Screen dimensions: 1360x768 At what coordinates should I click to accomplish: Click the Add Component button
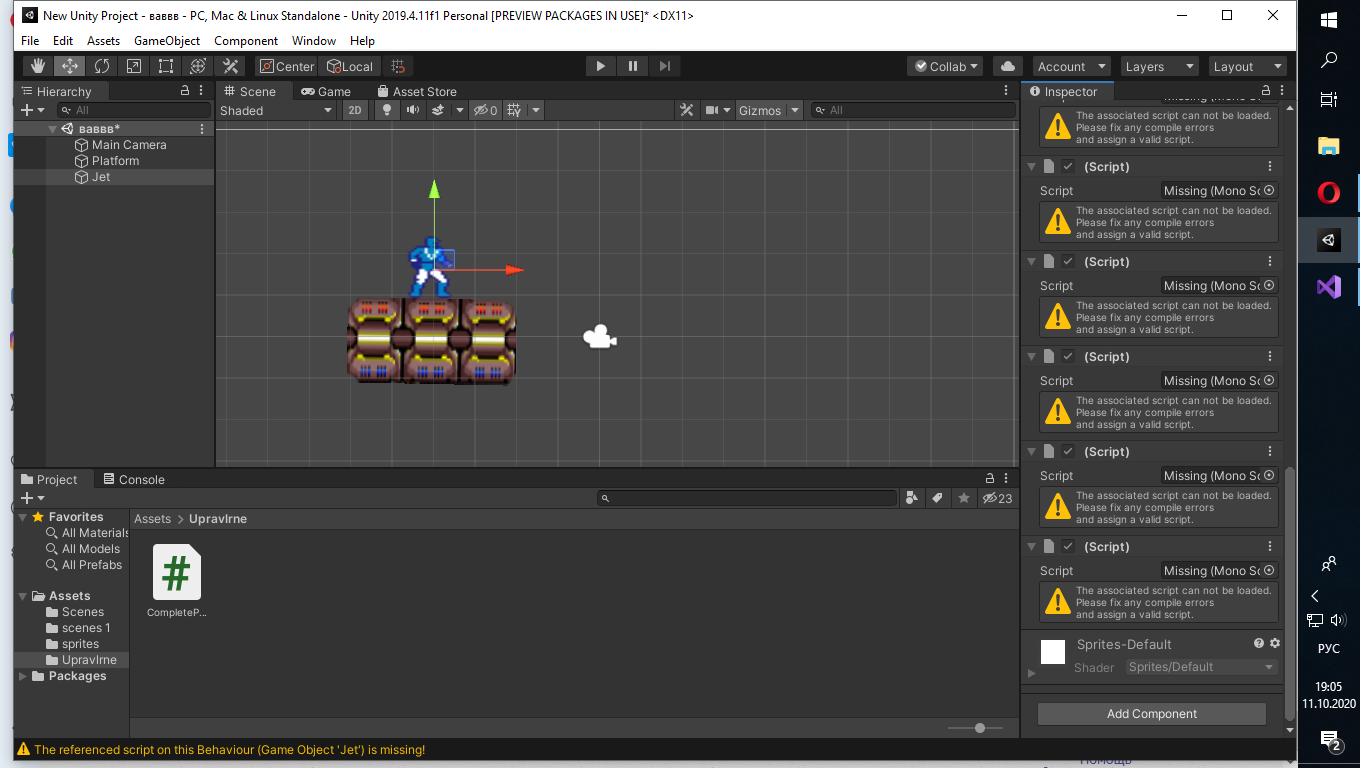pos(1152,713)
